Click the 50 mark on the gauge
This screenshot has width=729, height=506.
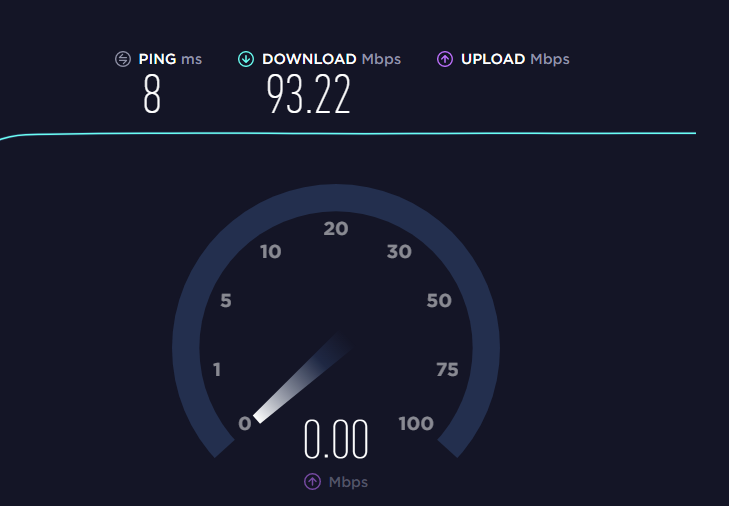[x=439, y=300]
